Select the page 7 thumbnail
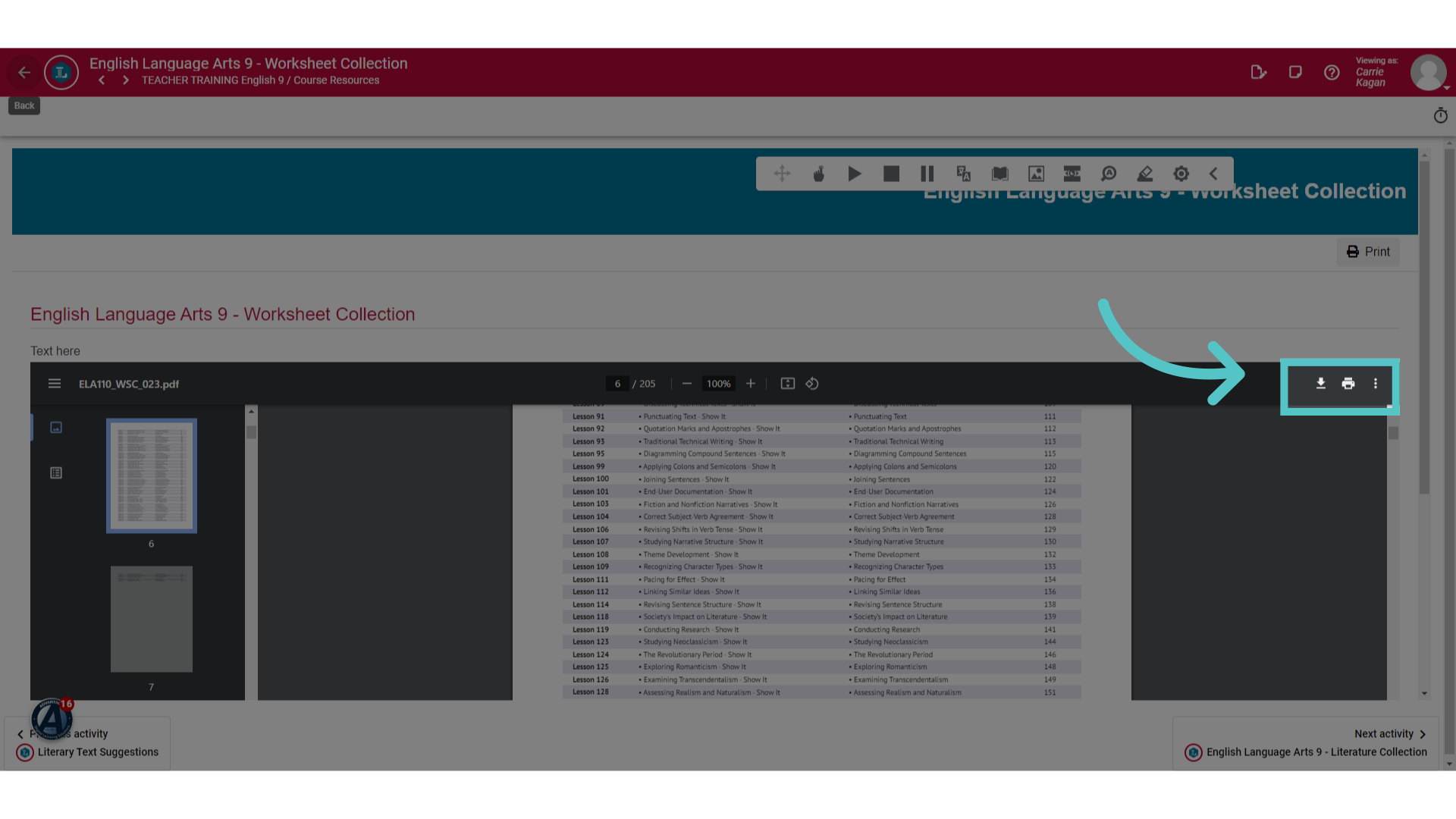Screen dimensions: 1456x819 152,619
